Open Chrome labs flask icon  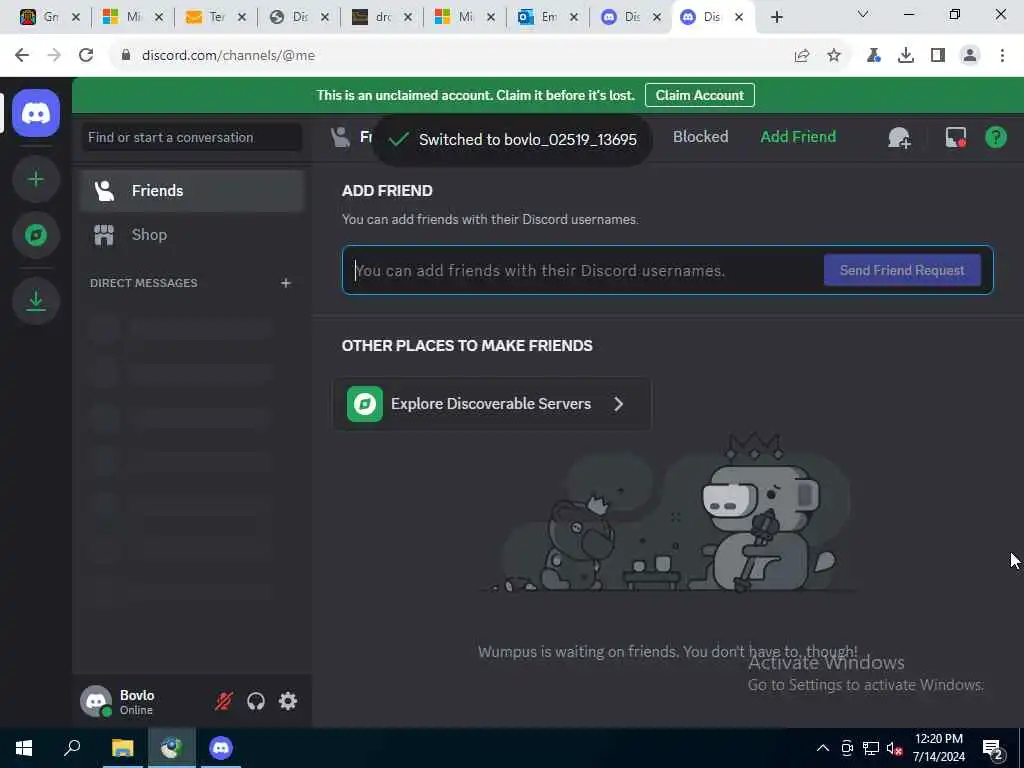[873, 56]
